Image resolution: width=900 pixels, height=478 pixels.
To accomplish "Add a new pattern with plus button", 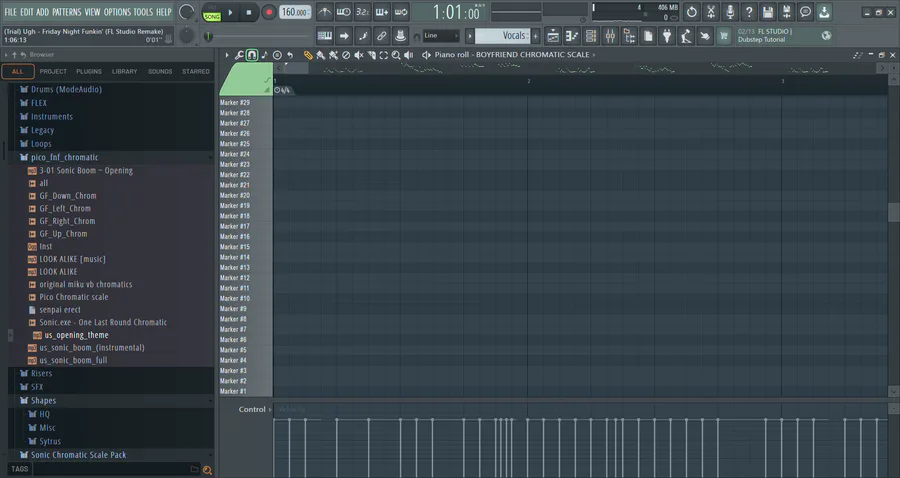I will click(x=536, y=36).
